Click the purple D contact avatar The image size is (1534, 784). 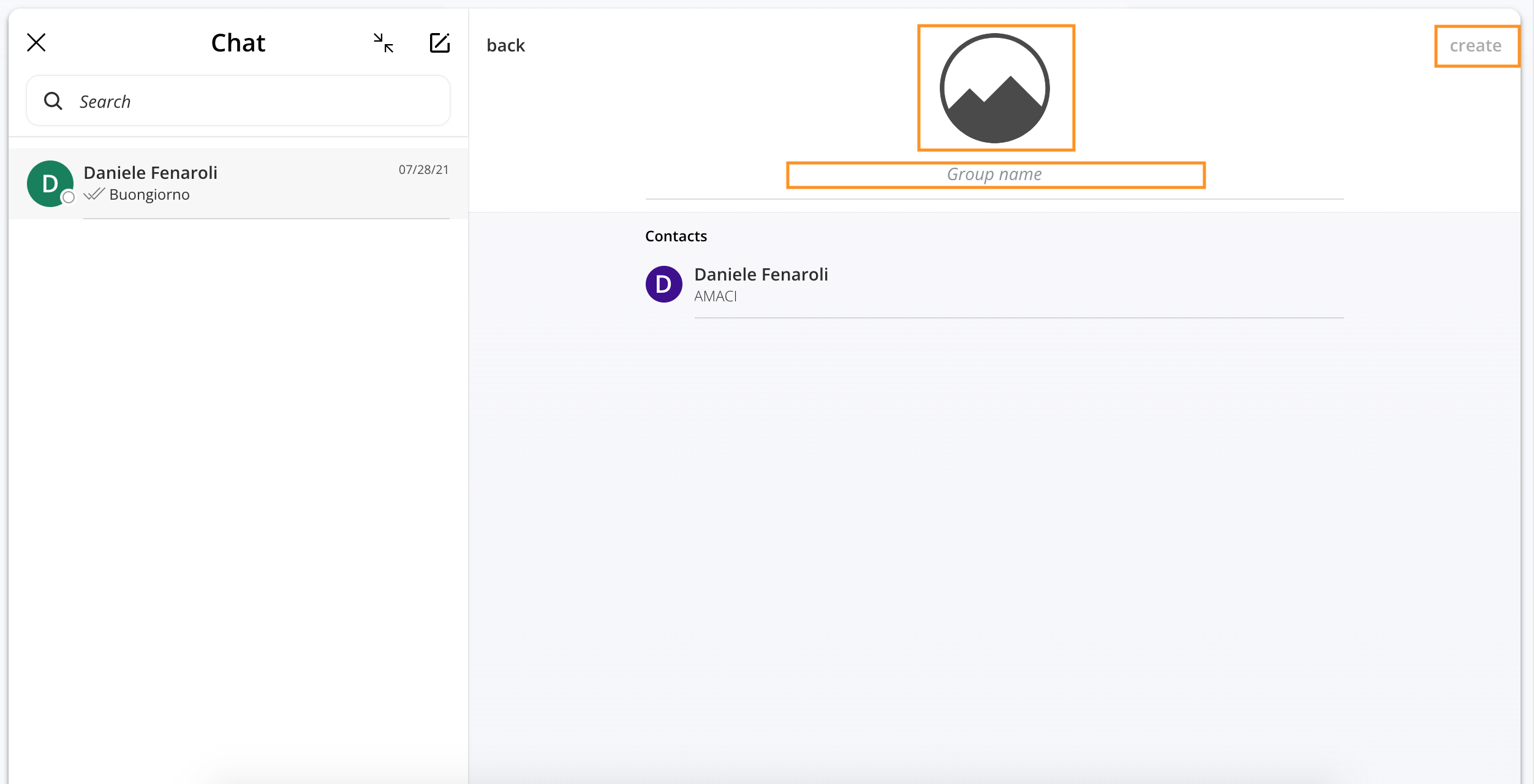pos(664,284)
